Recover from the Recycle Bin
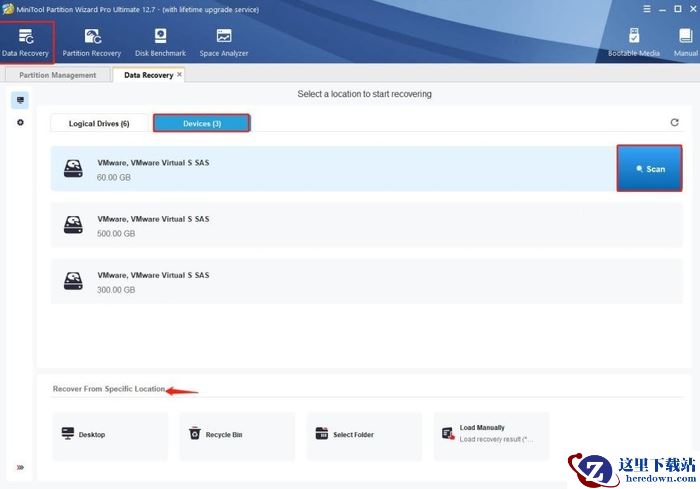 [x=237, y=436]
